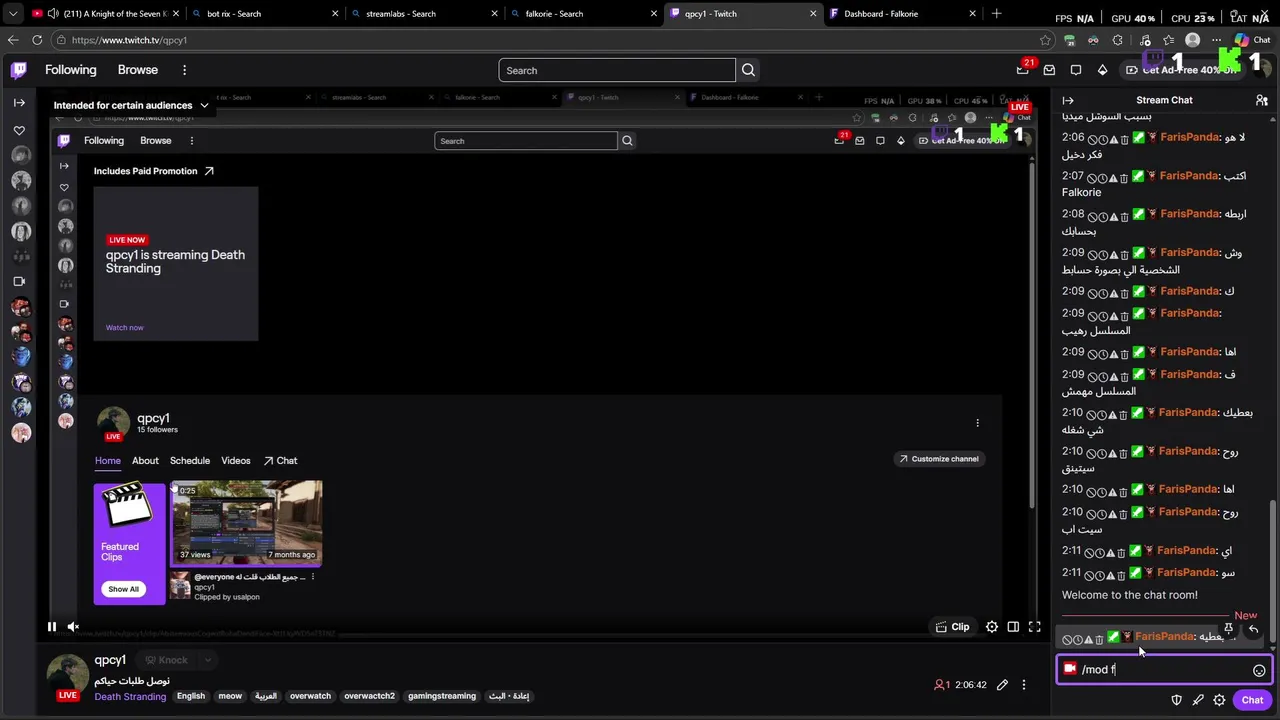Open player settings gear
This screenshot has height=720, width=1280.
[x=992, y=627]
